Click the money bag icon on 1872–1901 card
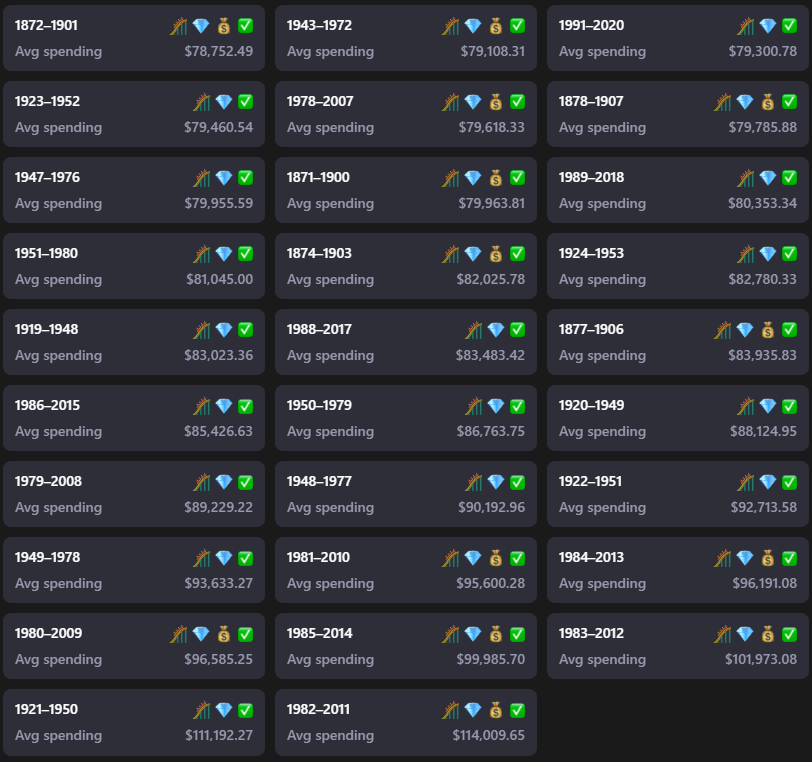Screen dimensions: 812x762 (223, 26)
